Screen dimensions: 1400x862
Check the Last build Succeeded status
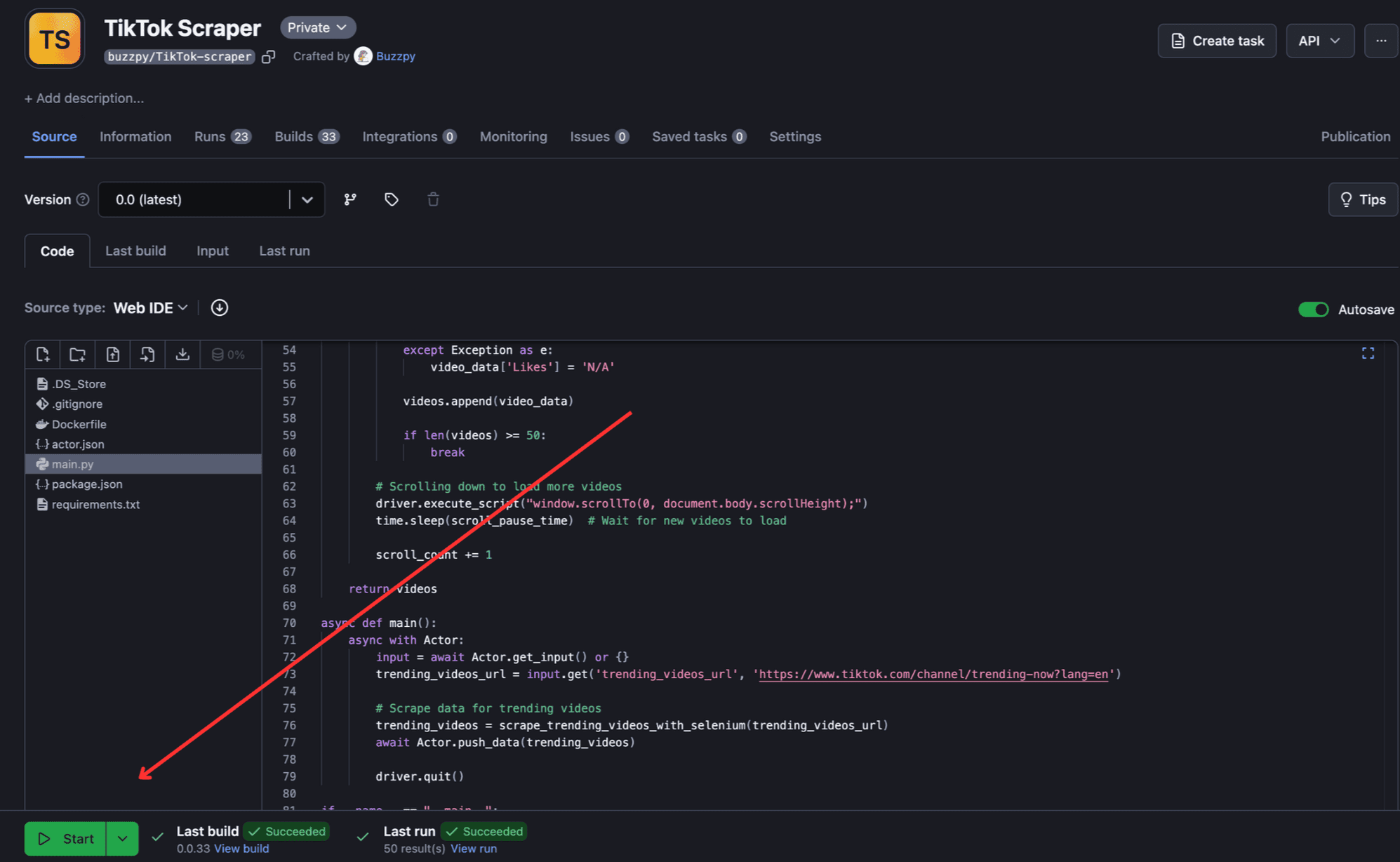[286, 831]
